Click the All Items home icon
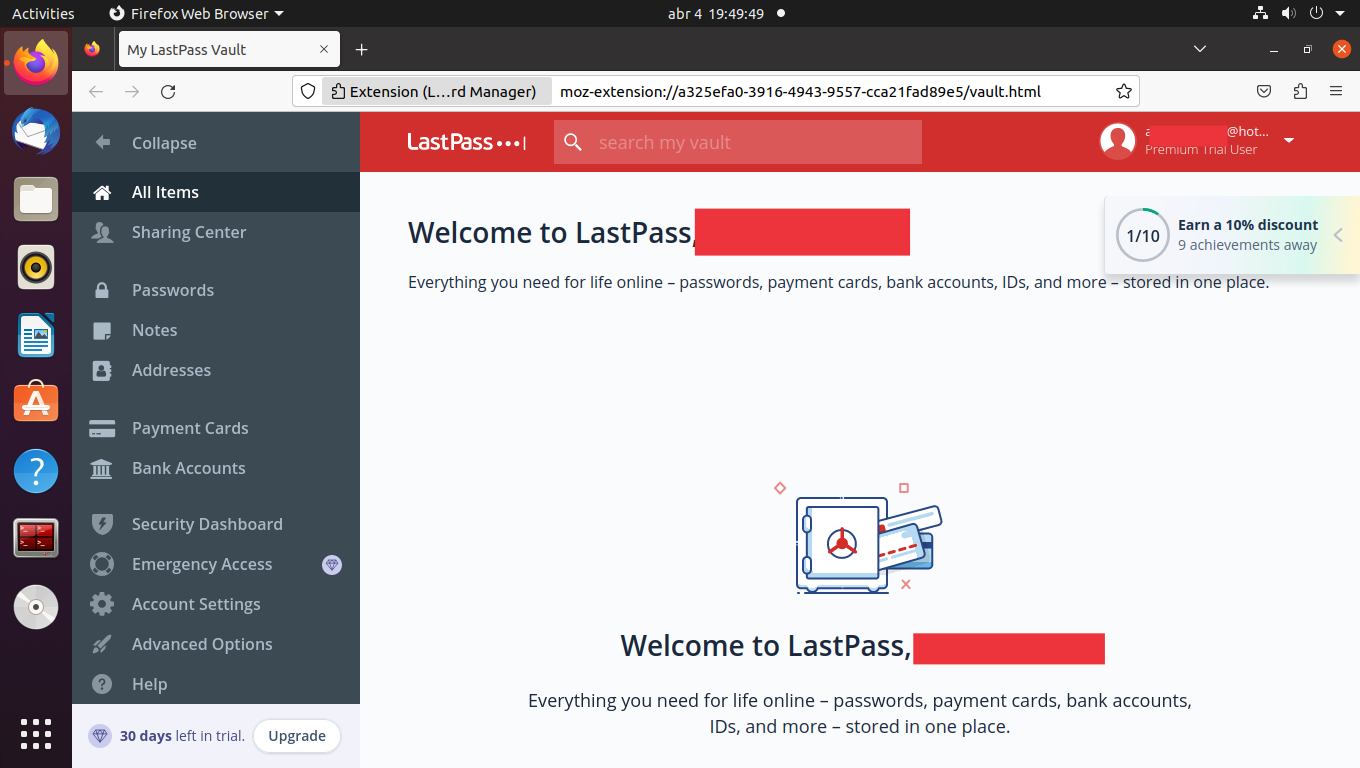1360x768 pixels. (102, 192)
